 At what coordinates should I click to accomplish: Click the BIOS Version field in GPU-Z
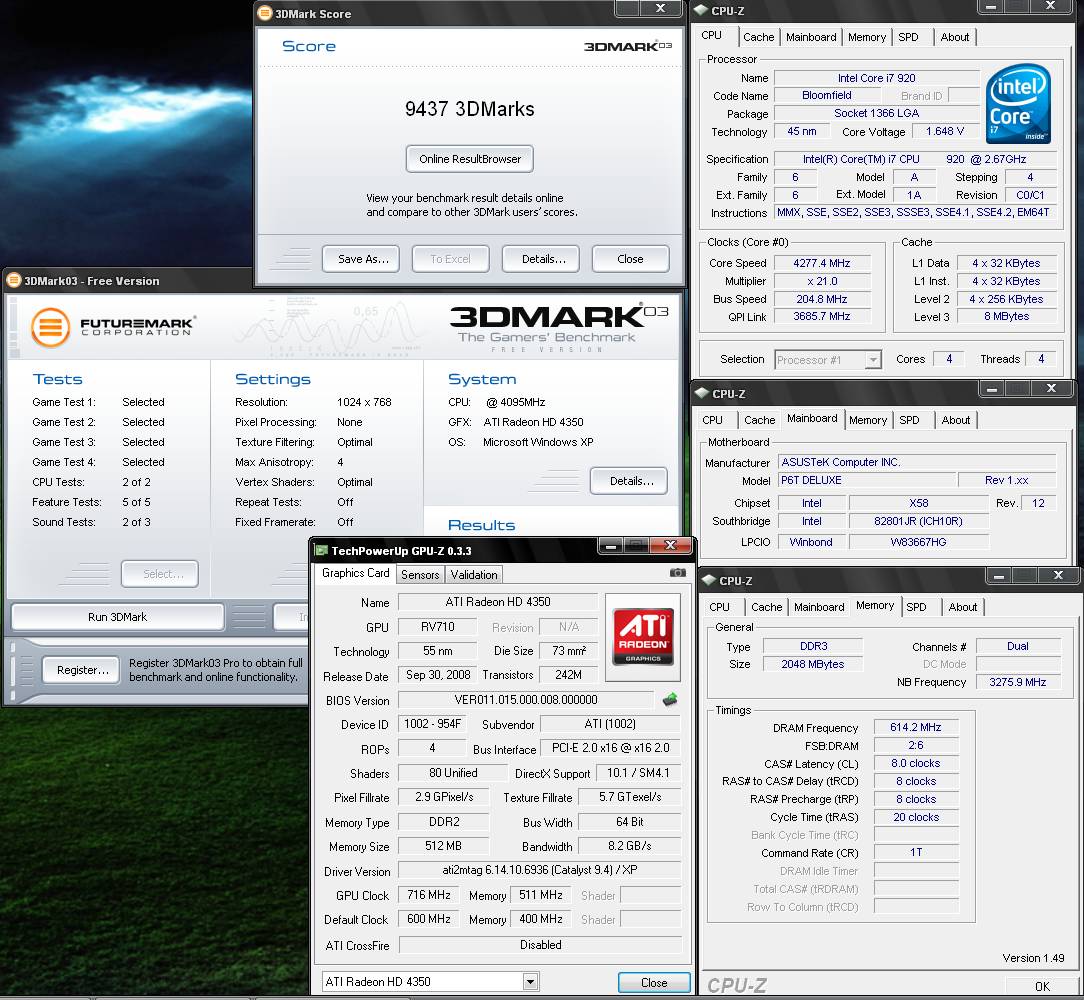tap(526, 700)
